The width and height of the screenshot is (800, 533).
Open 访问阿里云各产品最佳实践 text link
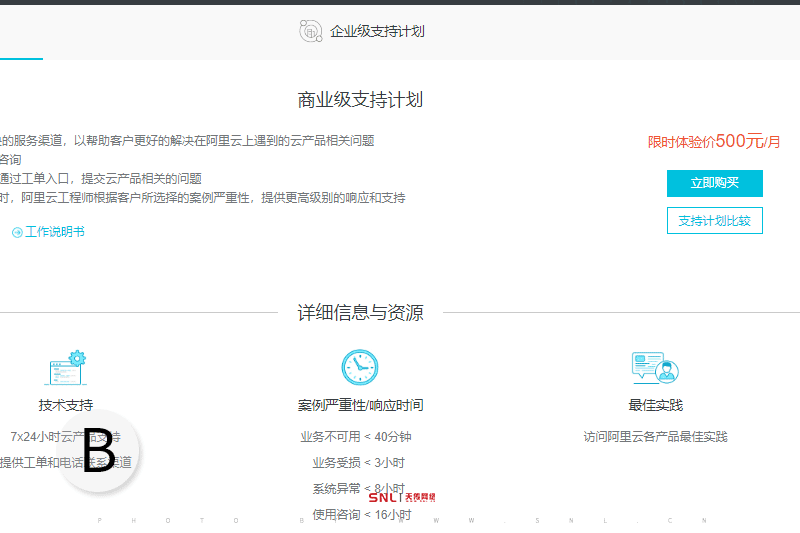tap(655, 437)
